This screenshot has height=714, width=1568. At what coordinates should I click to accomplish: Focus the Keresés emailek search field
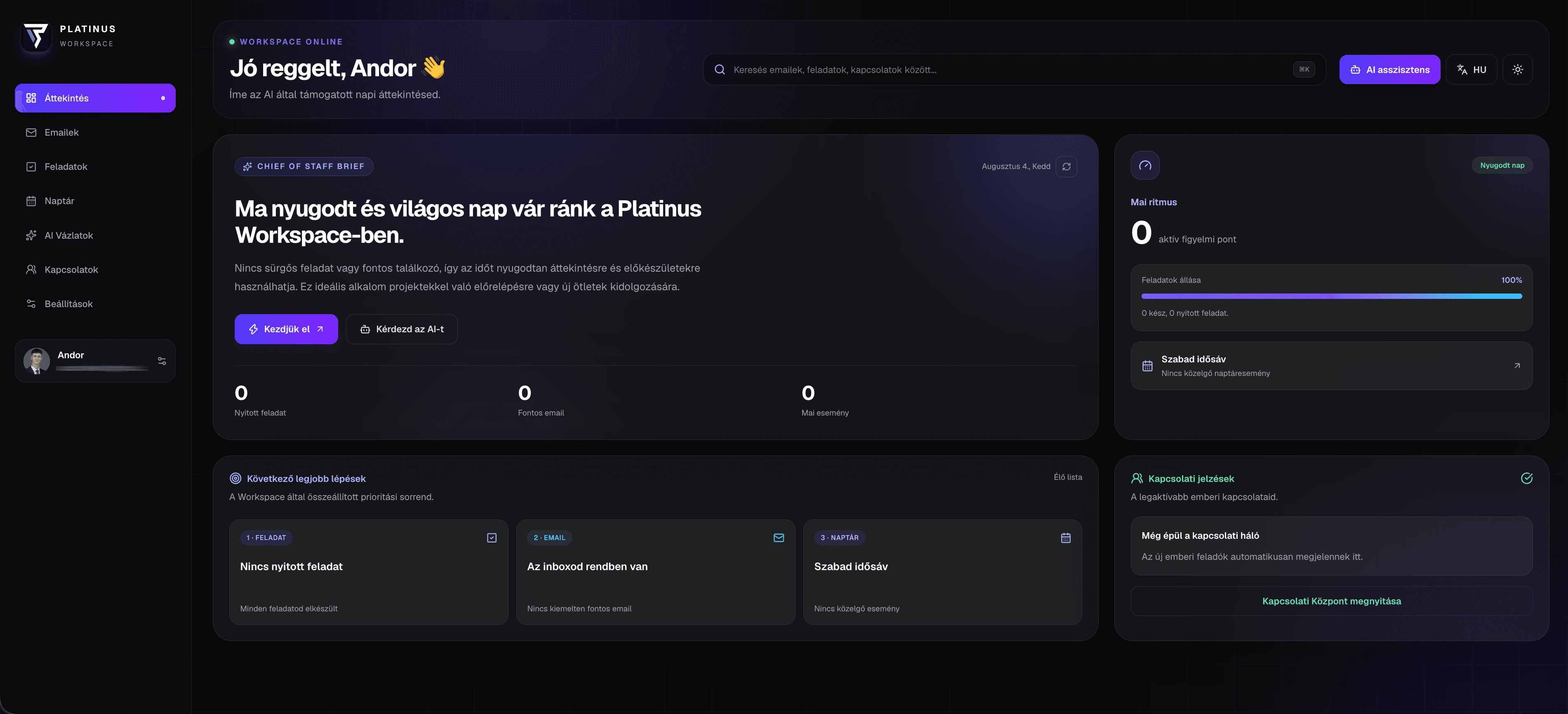(x=1014, y=69)
